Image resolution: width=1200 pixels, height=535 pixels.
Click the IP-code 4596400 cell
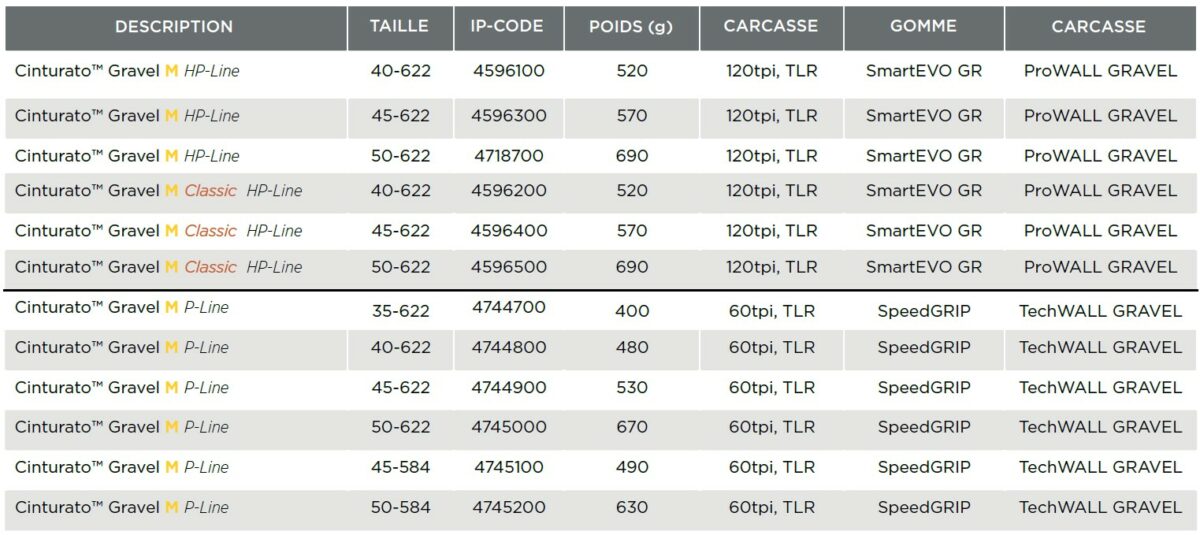coord(509,231)
